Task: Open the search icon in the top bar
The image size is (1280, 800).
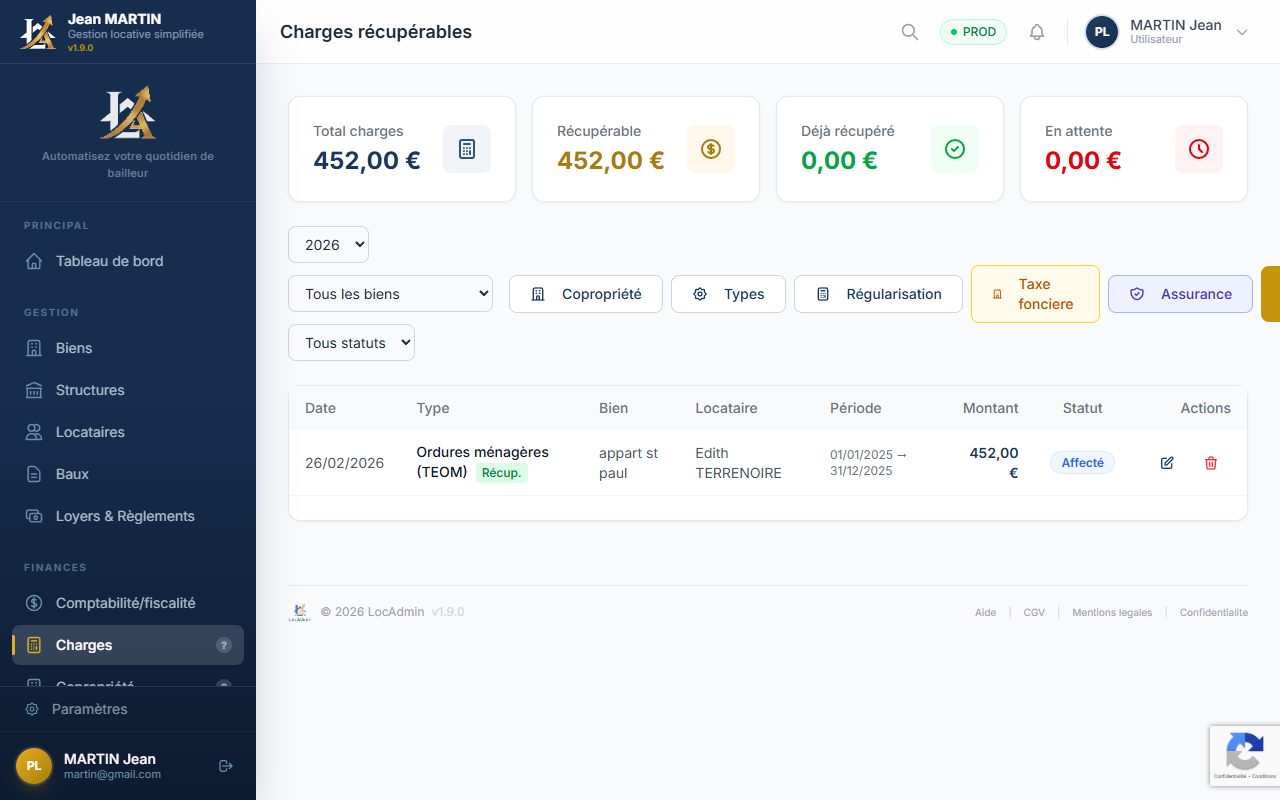Action: 909,31
